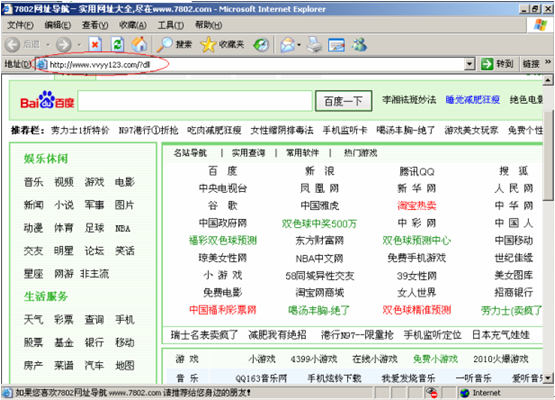Open the Forward history dropdown arrow
The height and width of the screenshot is (400, 555).
coord(79,45)
